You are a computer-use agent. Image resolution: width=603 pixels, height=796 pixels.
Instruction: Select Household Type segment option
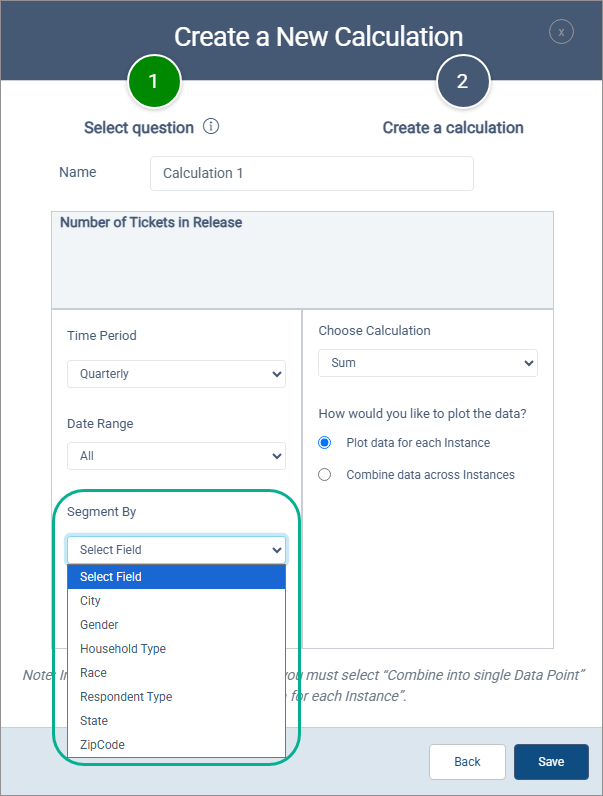point(123,649)
